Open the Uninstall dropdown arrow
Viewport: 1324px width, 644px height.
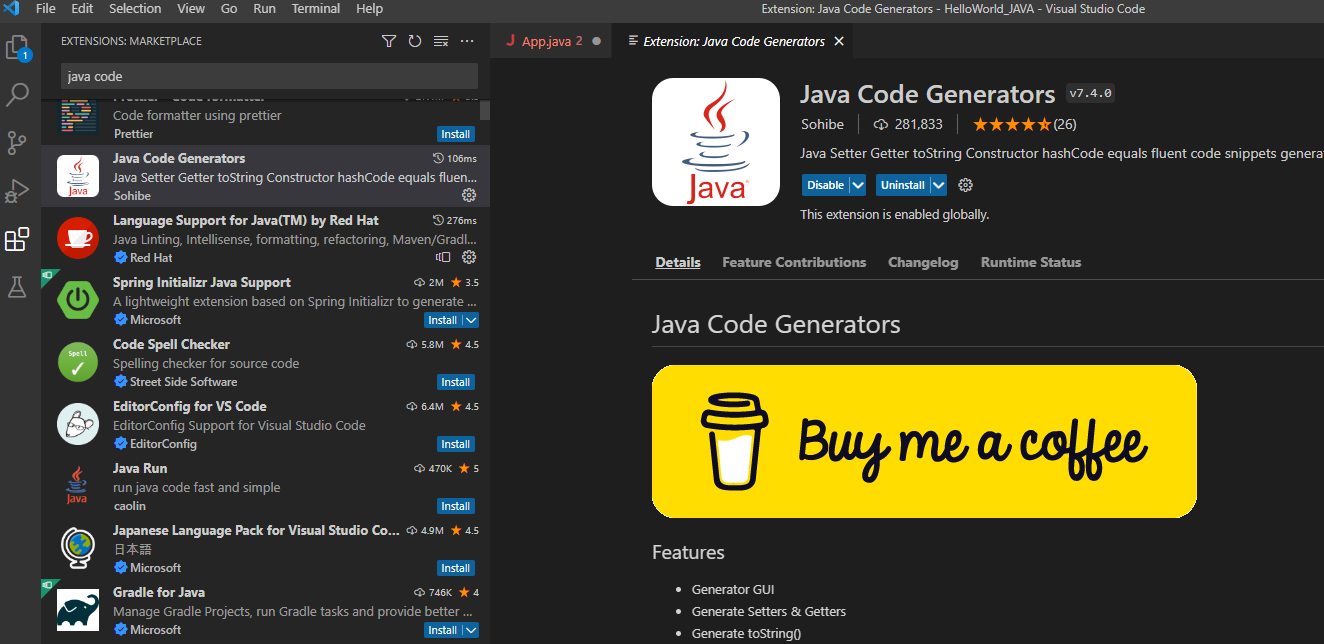[x=938, y=185]
